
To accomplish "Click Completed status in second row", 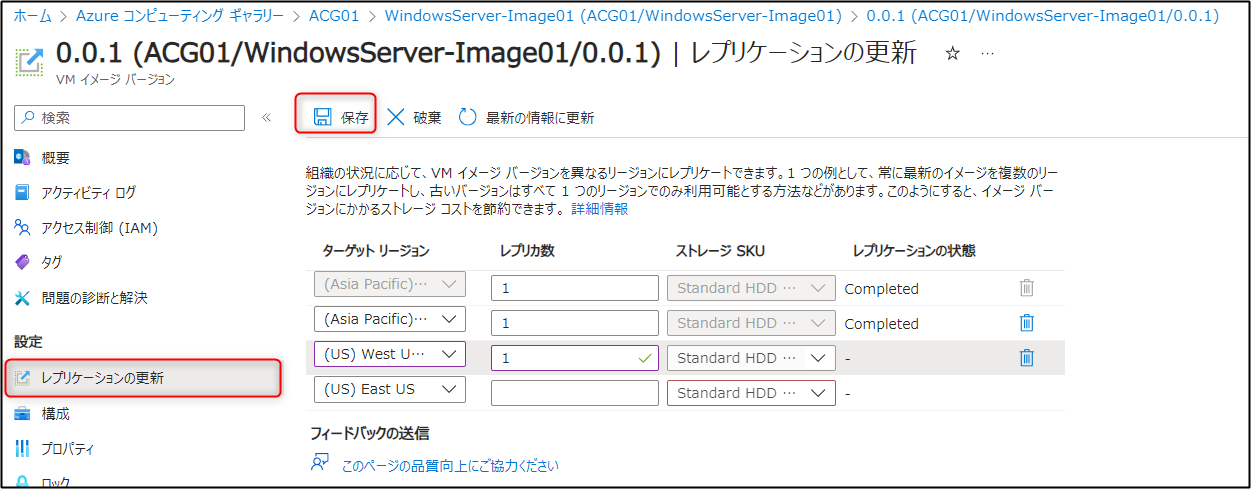I will 881,324.
